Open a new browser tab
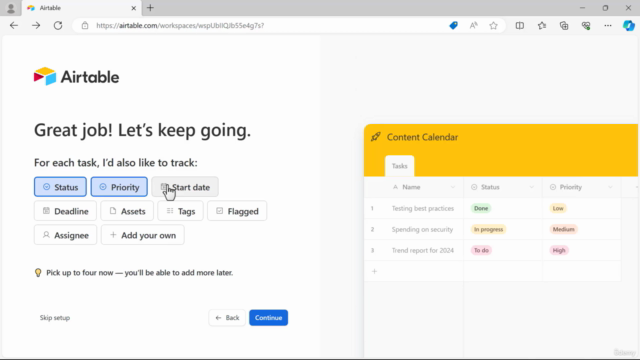 point(150,8)
